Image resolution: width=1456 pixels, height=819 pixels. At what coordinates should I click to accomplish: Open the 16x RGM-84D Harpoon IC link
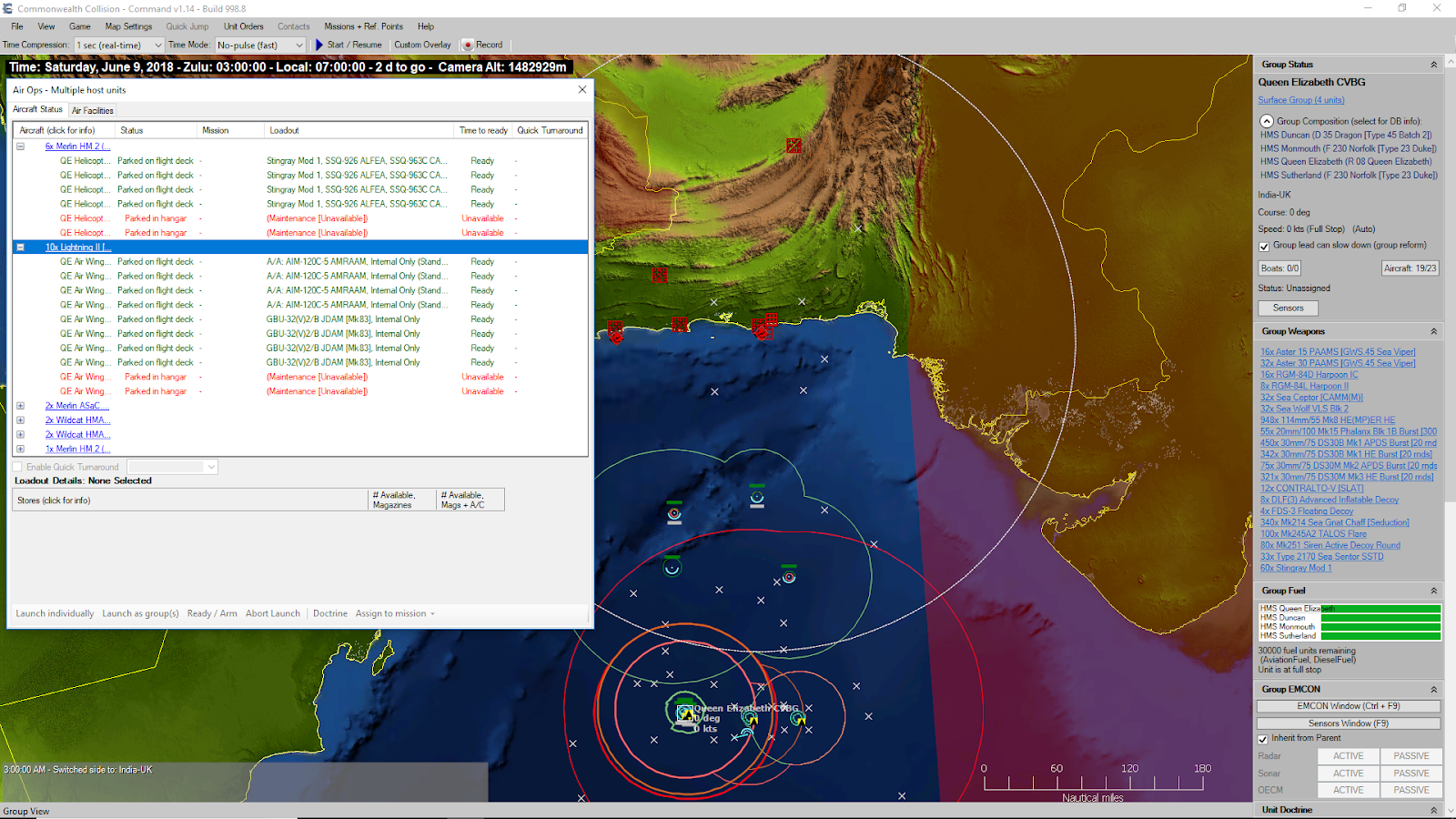[x=1309, y=375]
